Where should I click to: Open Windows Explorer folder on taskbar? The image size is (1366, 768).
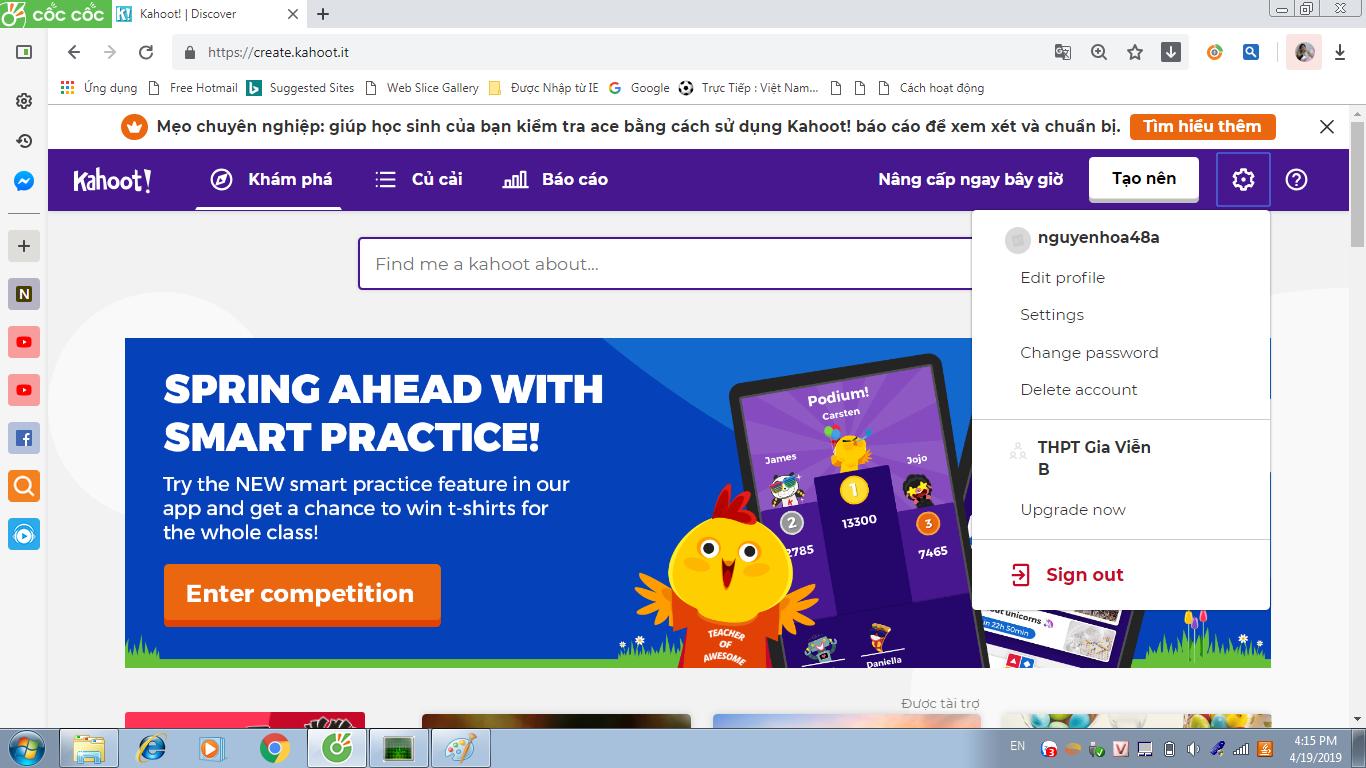click(x=89, y=748)
